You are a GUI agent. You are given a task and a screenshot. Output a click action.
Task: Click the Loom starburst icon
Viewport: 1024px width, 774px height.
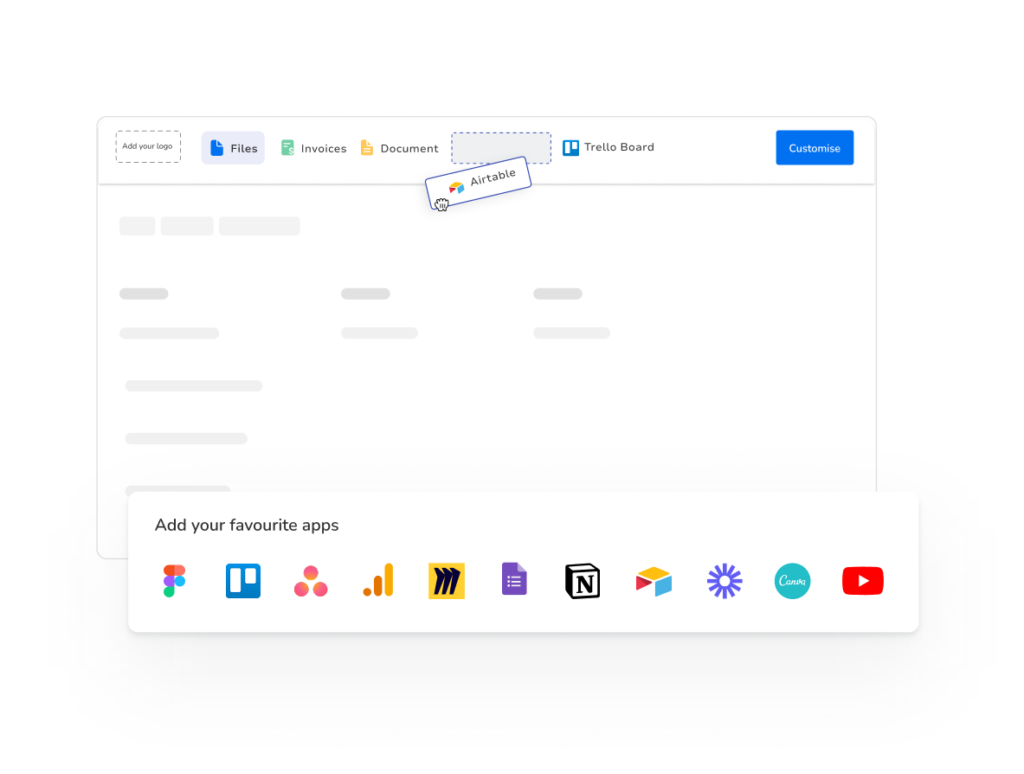coord(724,581)
